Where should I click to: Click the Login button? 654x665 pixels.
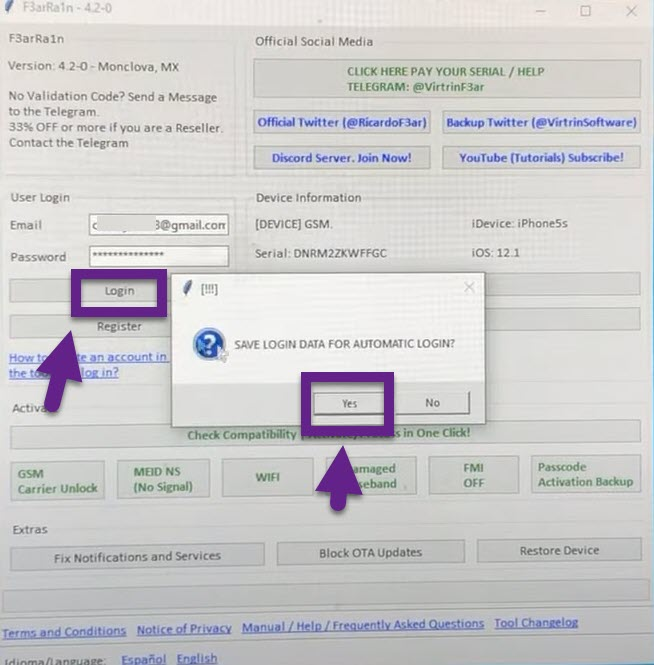tap(119, 292)
